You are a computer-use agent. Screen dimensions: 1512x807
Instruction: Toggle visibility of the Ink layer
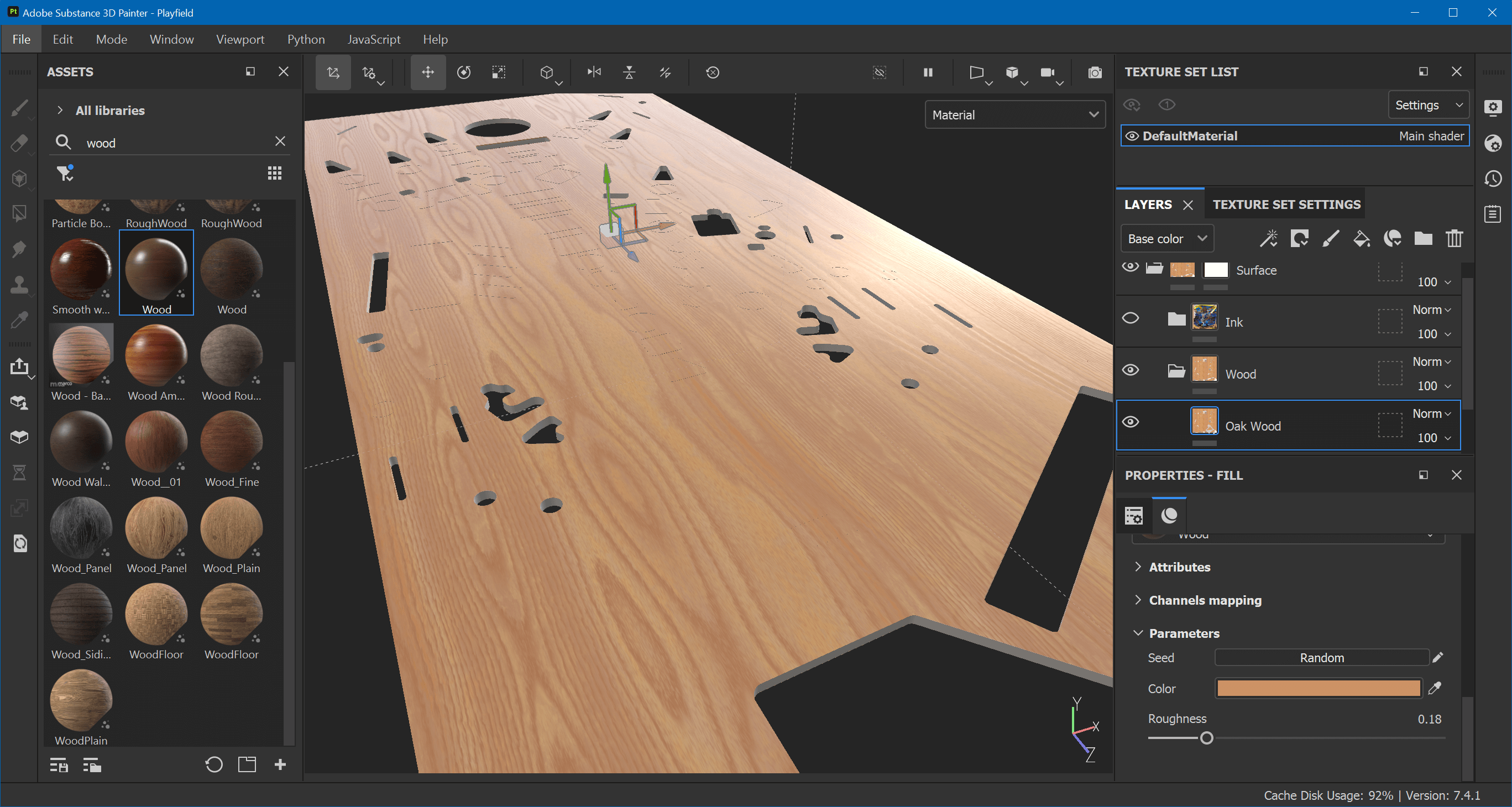1131,319
